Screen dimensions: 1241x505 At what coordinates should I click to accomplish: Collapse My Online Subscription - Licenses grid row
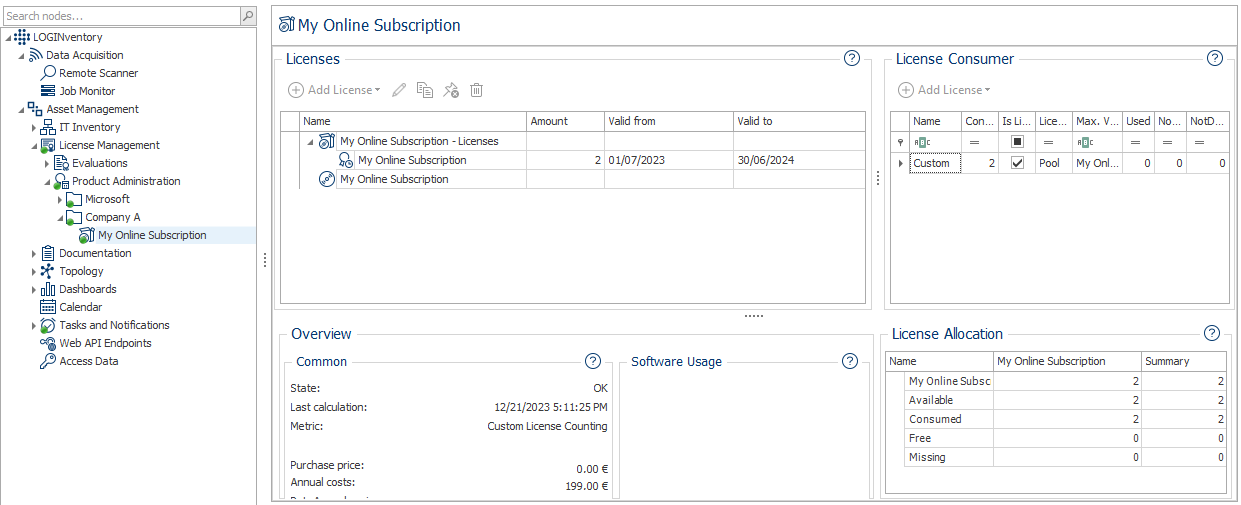(310, 141)
